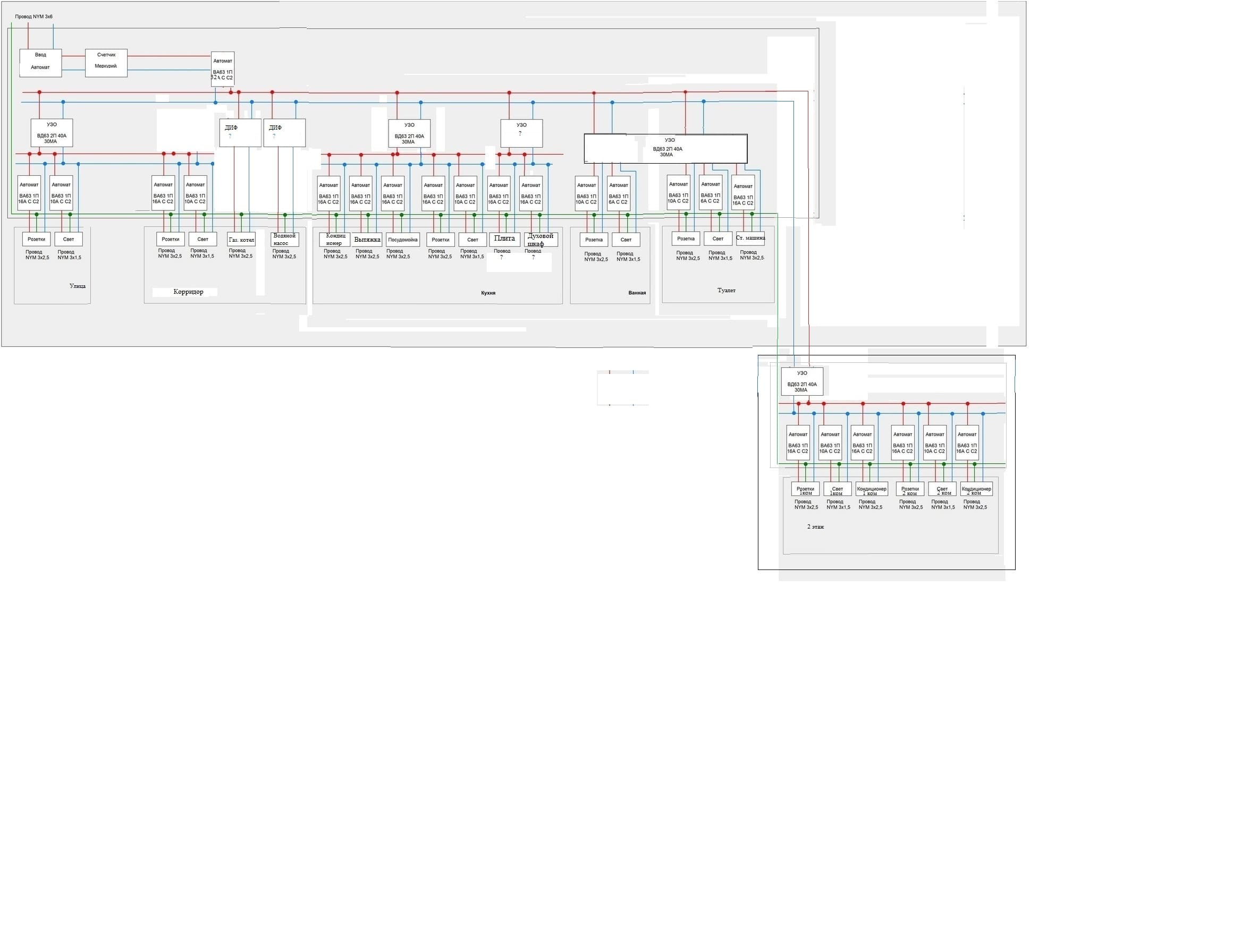Screen dimensions: 1250x952
Task: Click the Ст. машина box in Туалет
Action: pyautogui.click(x=750, y=238)
